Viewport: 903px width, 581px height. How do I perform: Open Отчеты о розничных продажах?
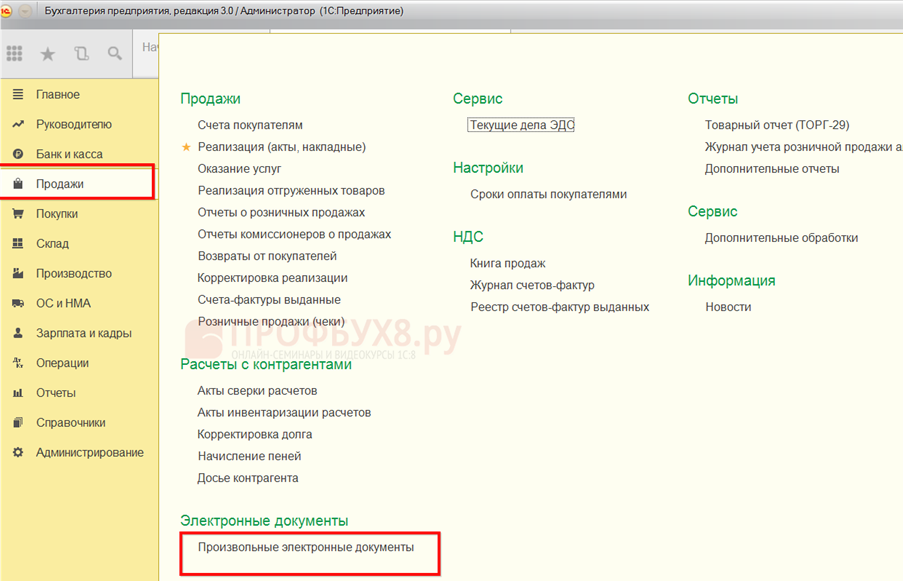coord(281,212)
